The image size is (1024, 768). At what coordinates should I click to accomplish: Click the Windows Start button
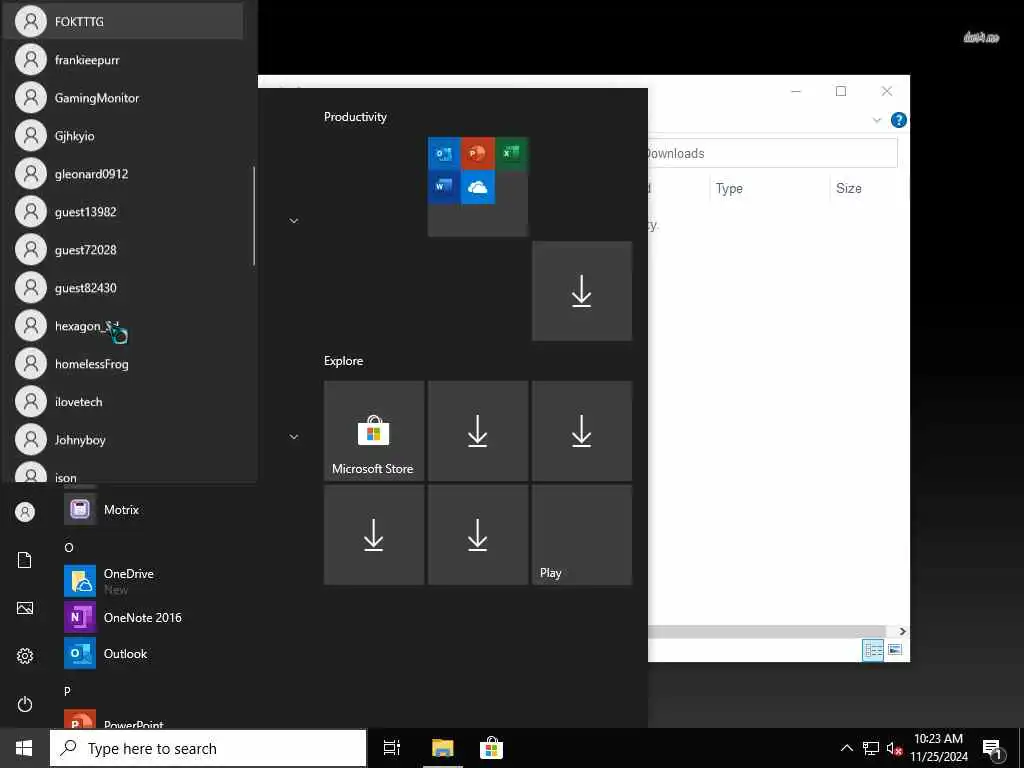[x=24, y=748]
